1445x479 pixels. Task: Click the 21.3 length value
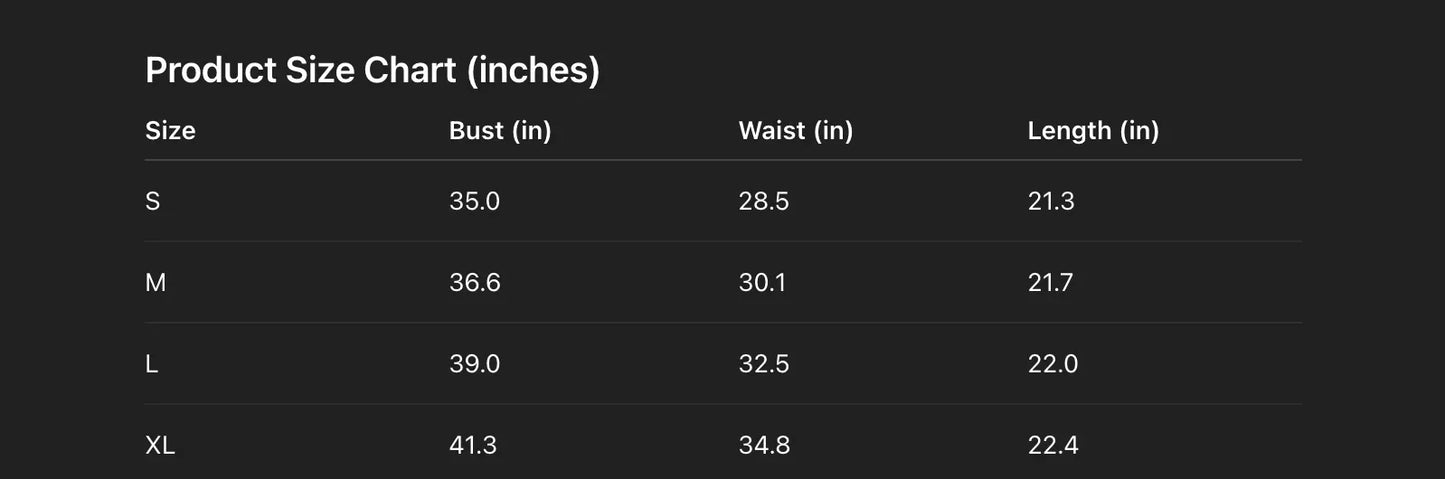click(x=1051, y=202)
